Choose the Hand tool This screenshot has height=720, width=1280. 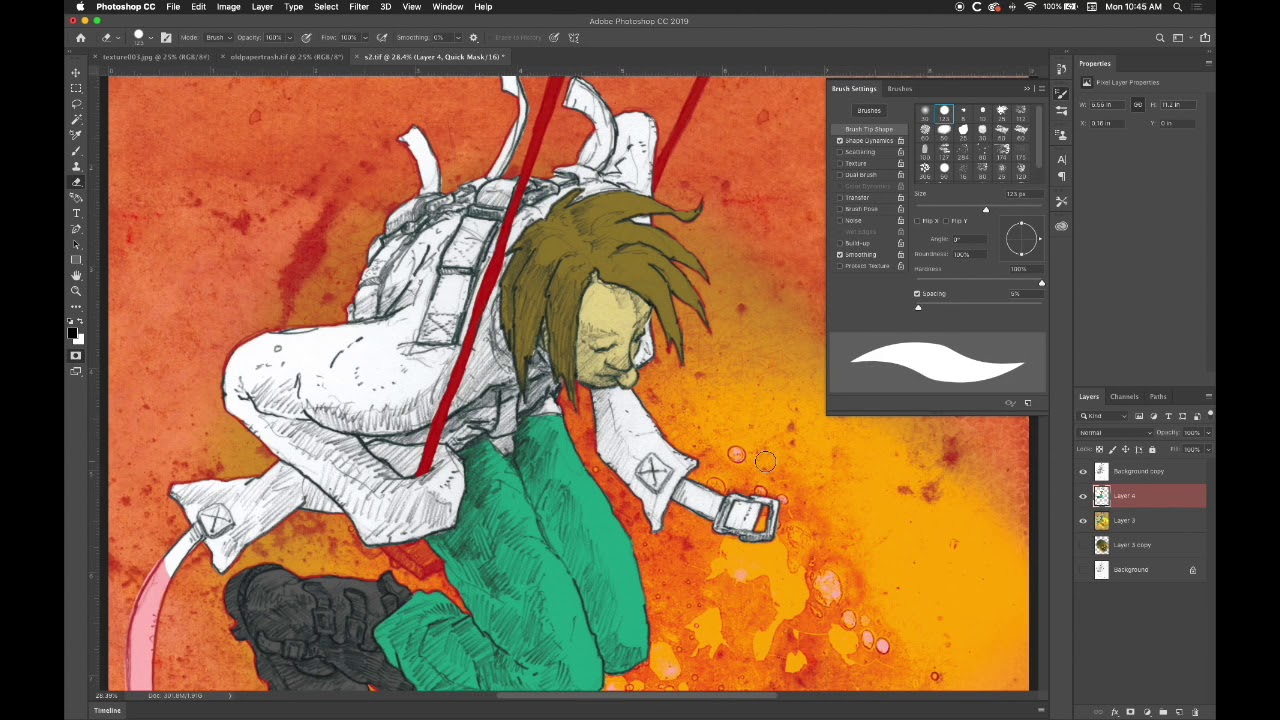point(76,275)
